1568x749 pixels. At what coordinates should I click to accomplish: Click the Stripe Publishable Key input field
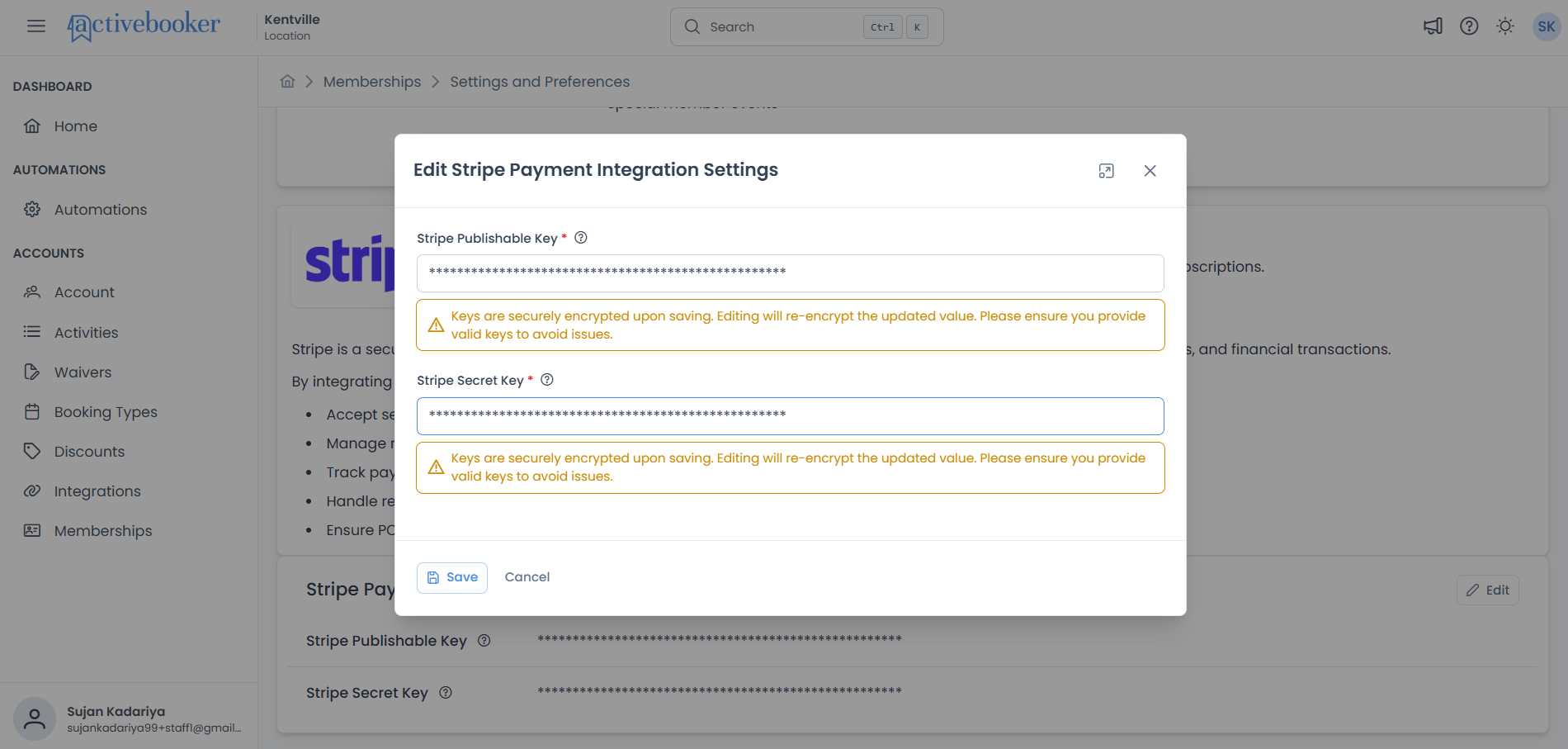pos(790,273)
